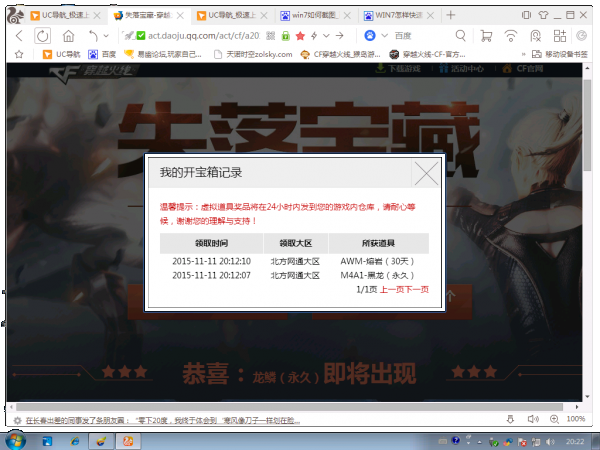Reload the page with refresh icon
Viewport: 600px width, 450px height.
click(x=42, y=36)
